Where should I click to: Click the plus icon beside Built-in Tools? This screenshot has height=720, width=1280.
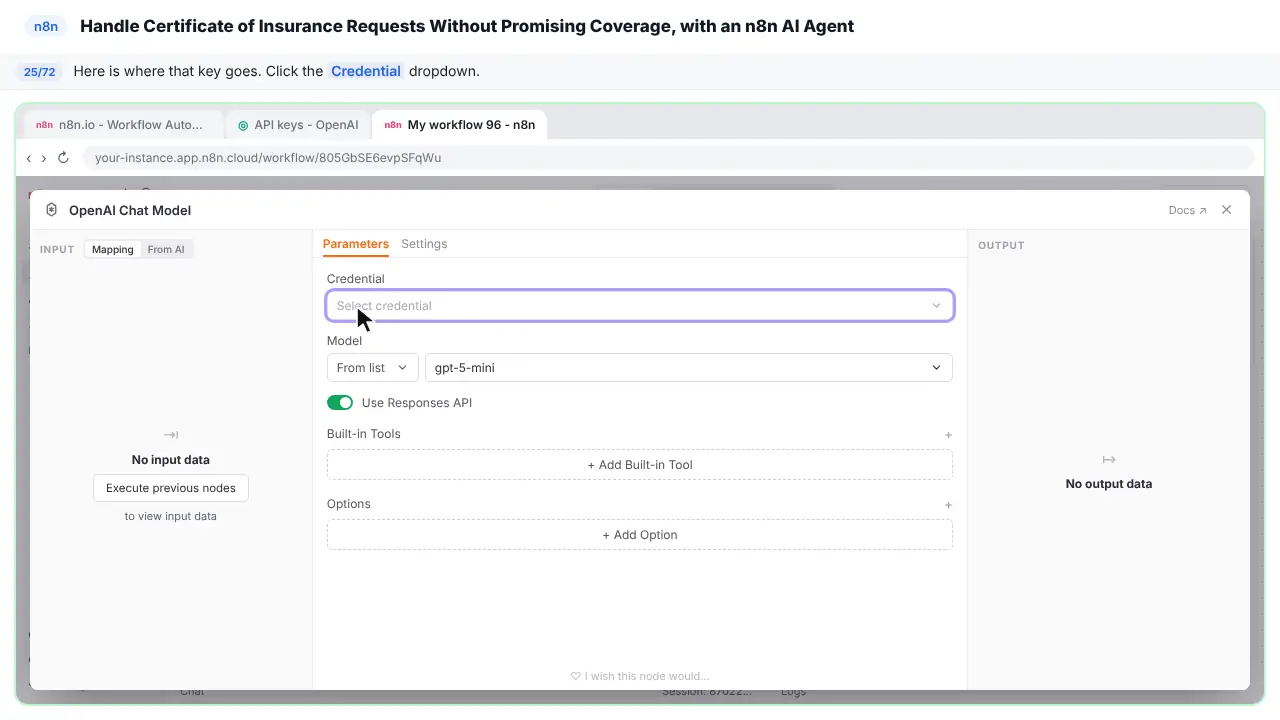point(948,435)
